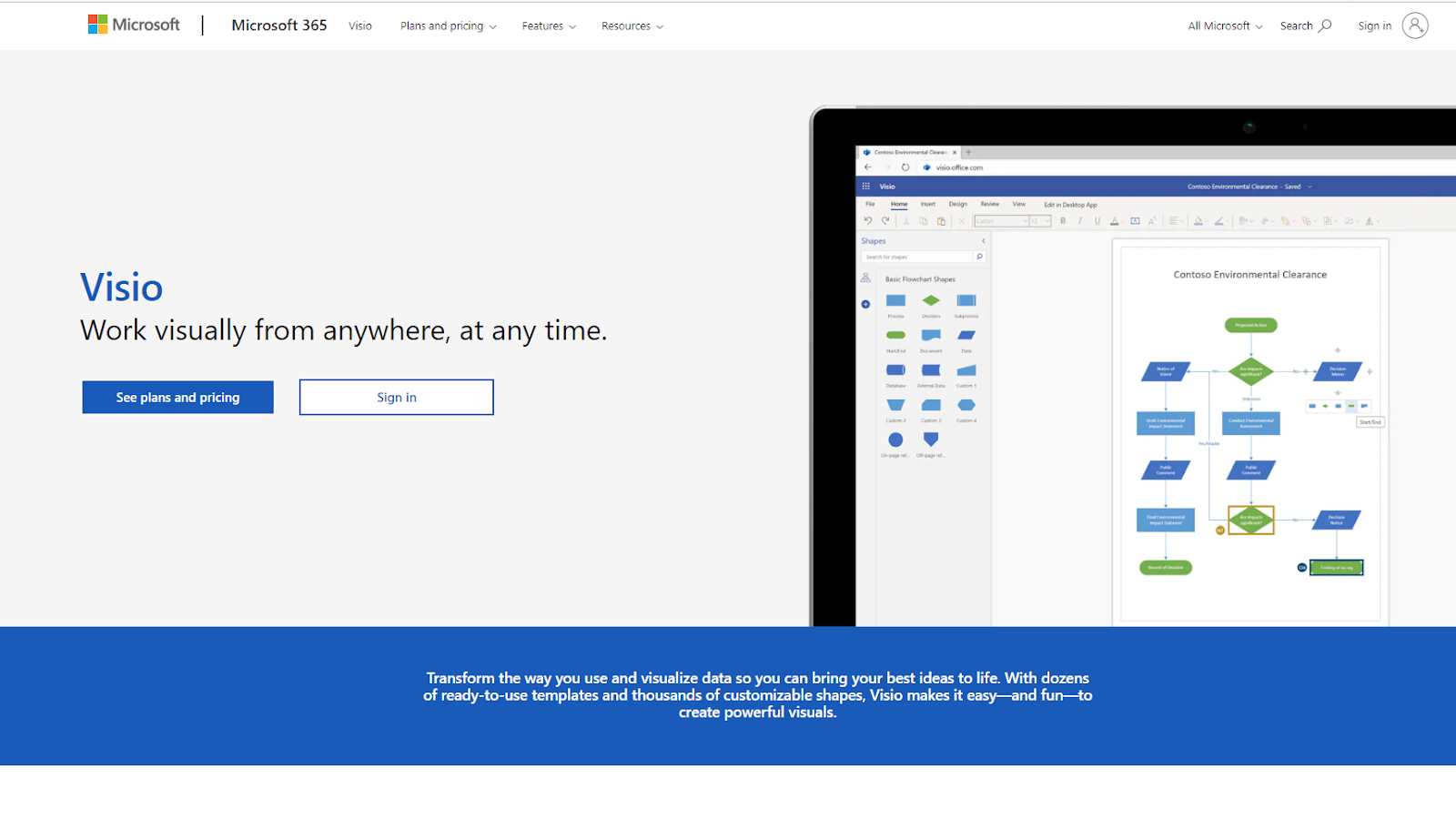The height and width of the screenshot is (819, 1456).
Task: Expand the Plans and pricing menu
Action: [448, 26]
